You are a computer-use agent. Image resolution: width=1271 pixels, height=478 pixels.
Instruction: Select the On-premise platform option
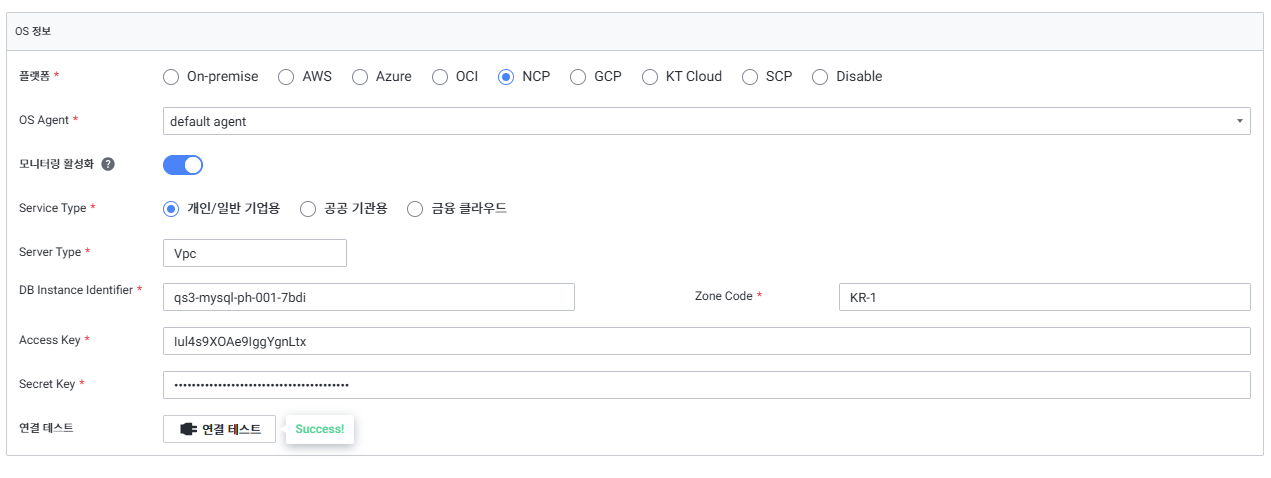point(171,77)
